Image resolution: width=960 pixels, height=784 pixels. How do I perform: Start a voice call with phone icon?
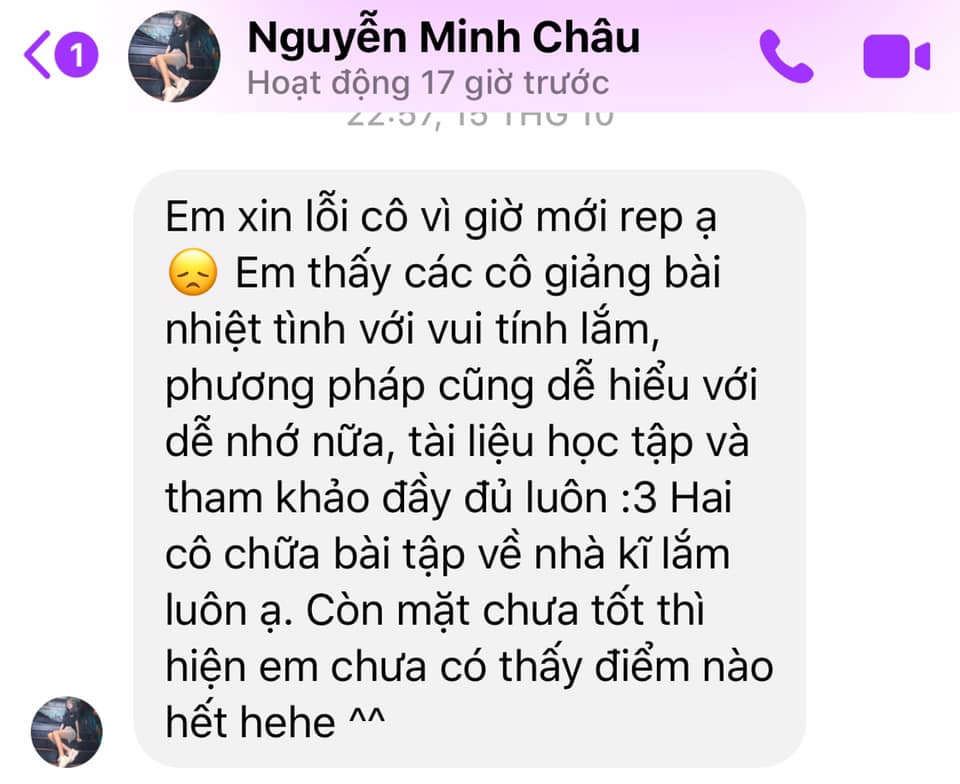click(x=786, y=56)
